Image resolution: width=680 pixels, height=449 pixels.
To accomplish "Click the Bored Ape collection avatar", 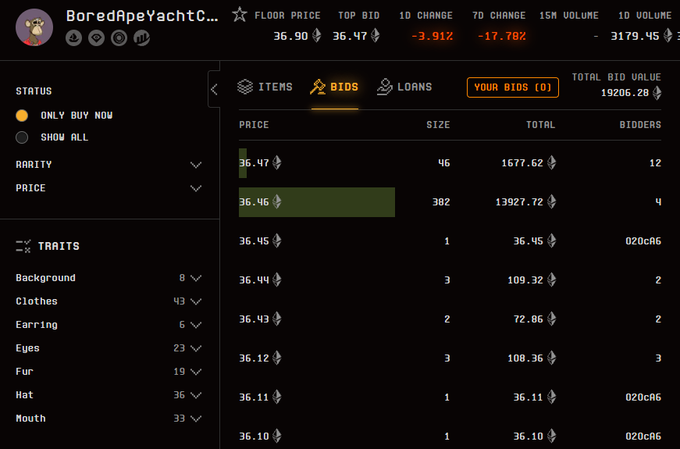I will (x=34, y=27).
